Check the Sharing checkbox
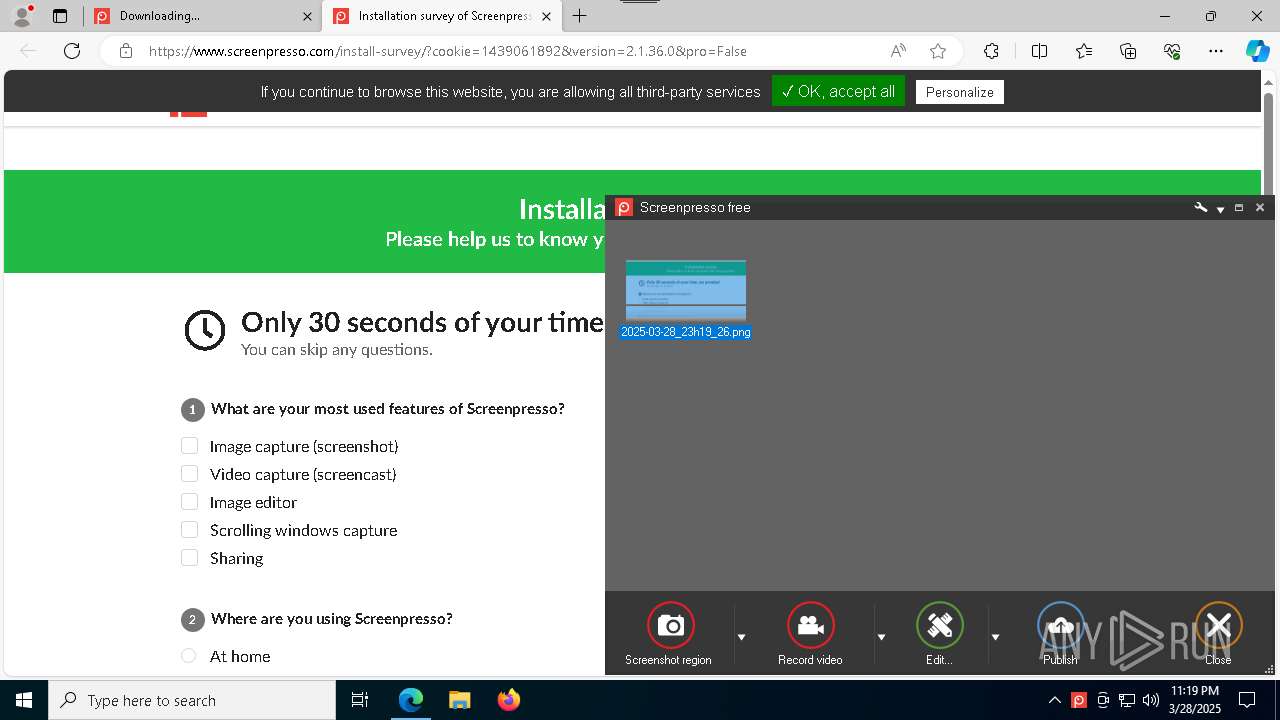This screenshot has height=720, width=1280. coord(189,558)
